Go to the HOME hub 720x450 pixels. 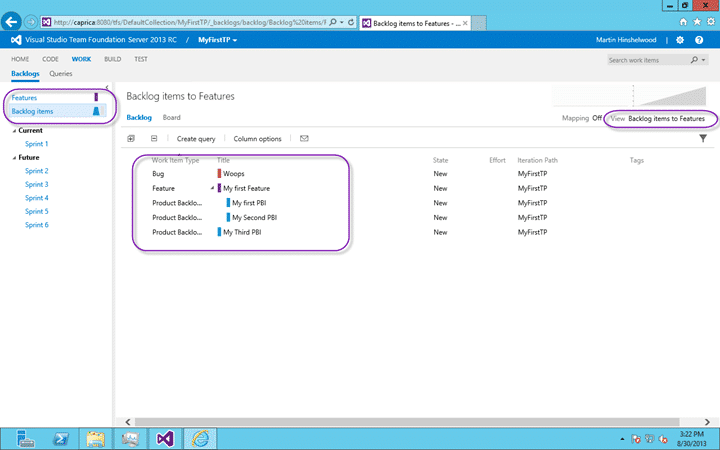[20, 59]
